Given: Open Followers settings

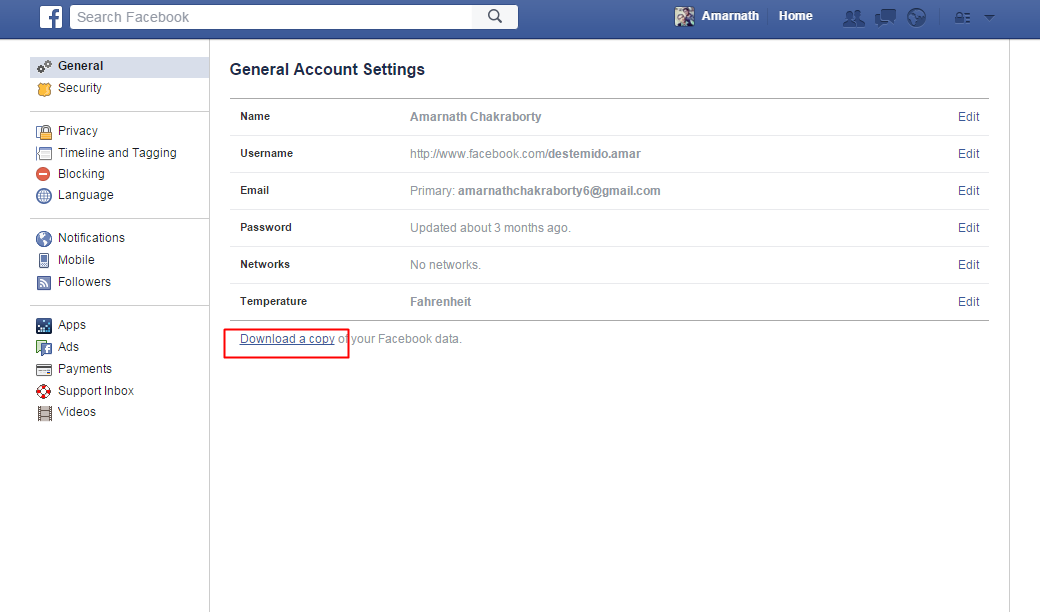Looking at the screenshot, I should pos(84,282).
